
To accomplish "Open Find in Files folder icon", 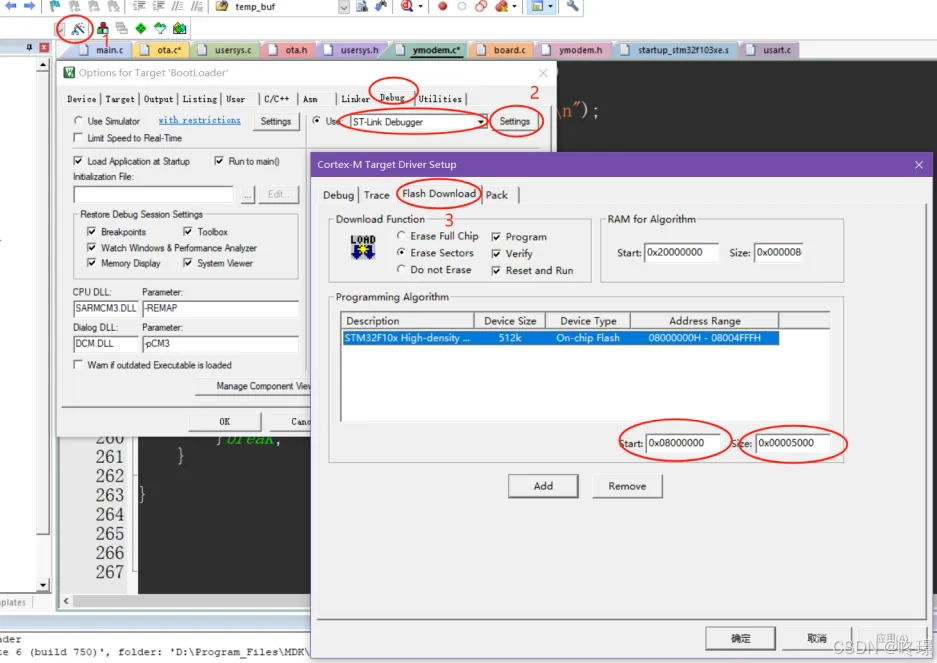I will point(222,6).
